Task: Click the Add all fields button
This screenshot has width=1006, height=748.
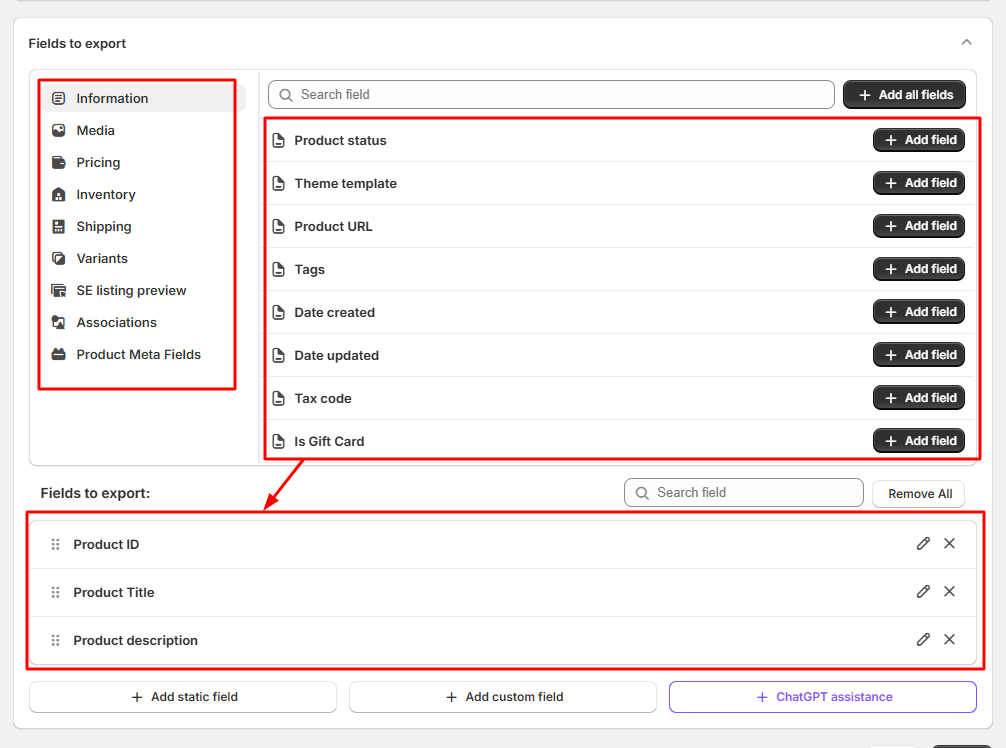Action: tap(904, 95)
